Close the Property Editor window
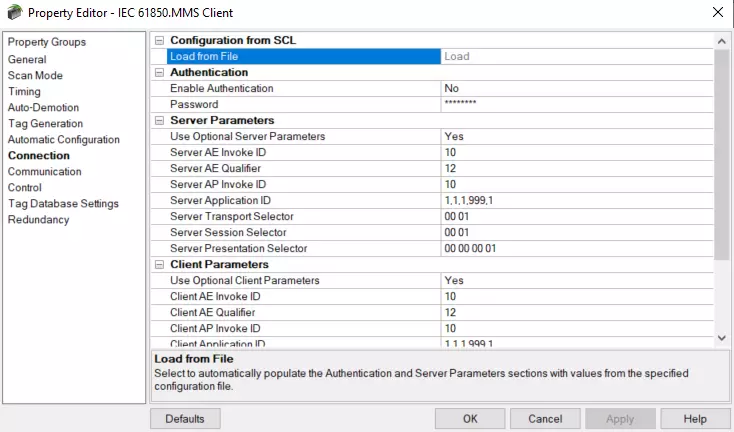 tap(718, 12)
